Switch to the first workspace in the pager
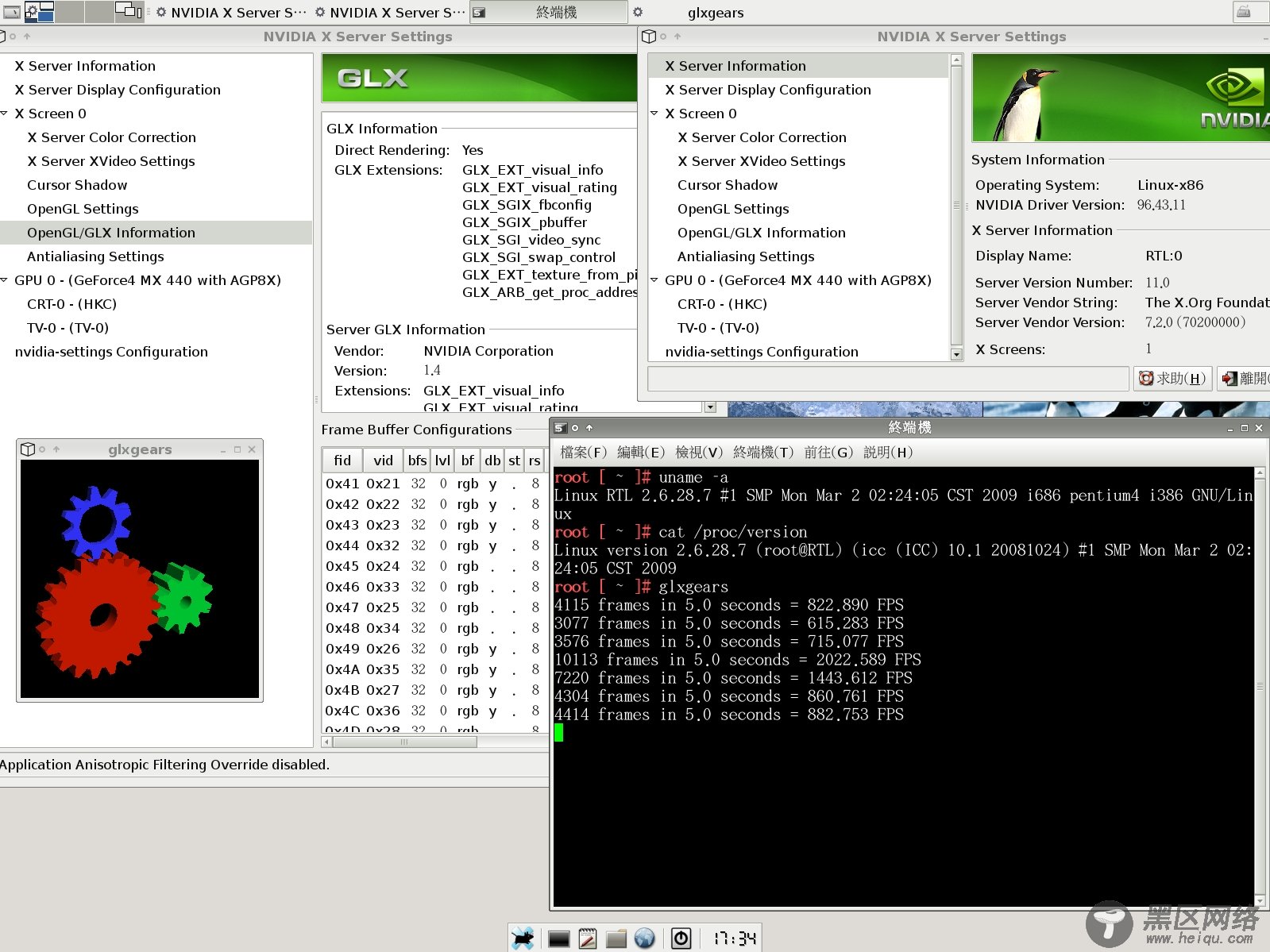1270x952 pixels. tap(40, 12)
